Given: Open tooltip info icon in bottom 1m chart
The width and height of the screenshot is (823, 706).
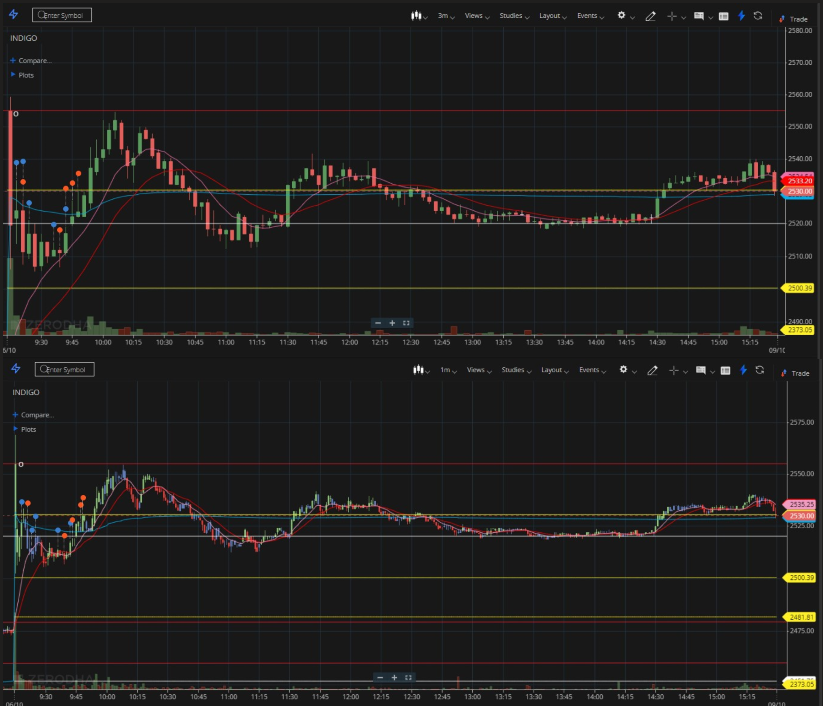Looking at the screenshot, I should pyautogui.click(x=701, y=371).
